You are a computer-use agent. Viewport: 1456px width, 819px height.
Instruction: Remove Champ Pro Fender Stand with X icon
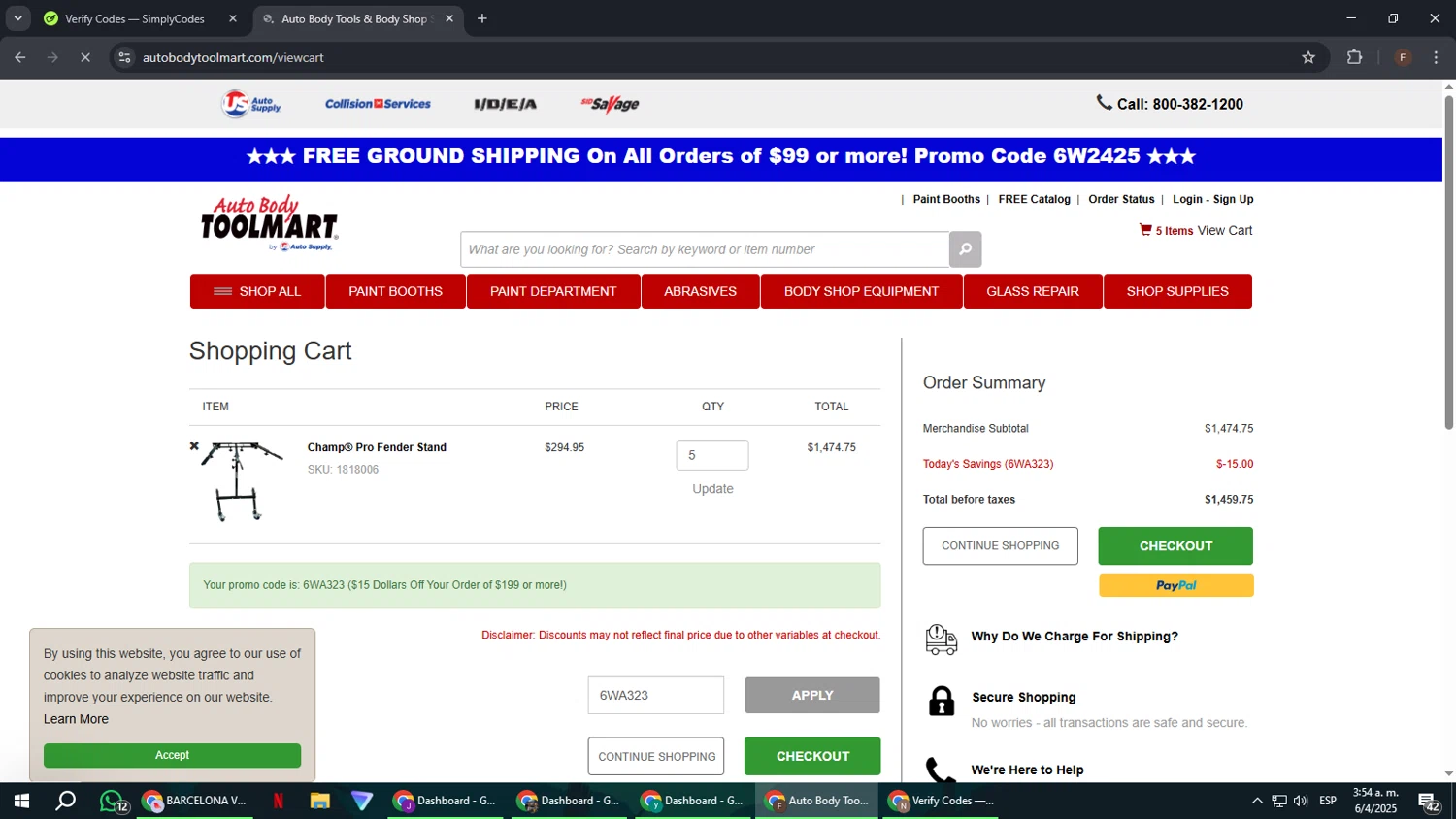point(194,446)
